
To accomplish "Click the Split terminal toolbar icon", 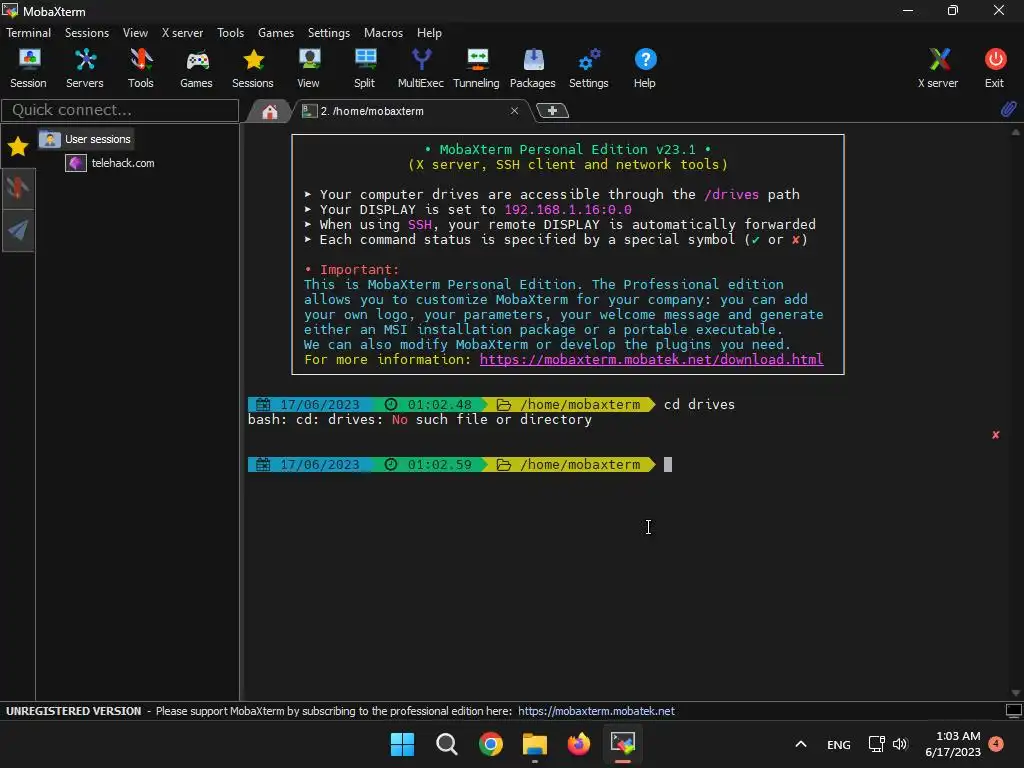I will [x=364, y=69].
